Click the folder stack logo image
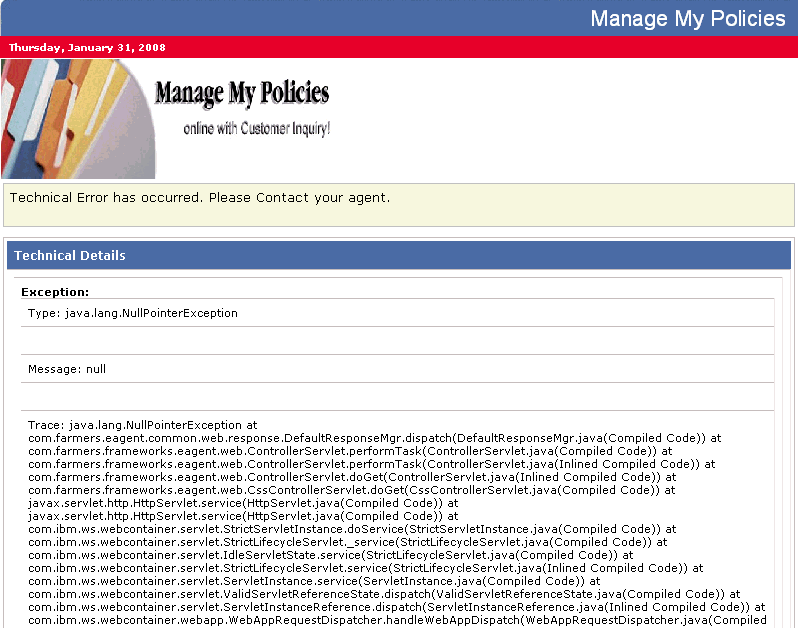803x628 pixels. [75, 118]
